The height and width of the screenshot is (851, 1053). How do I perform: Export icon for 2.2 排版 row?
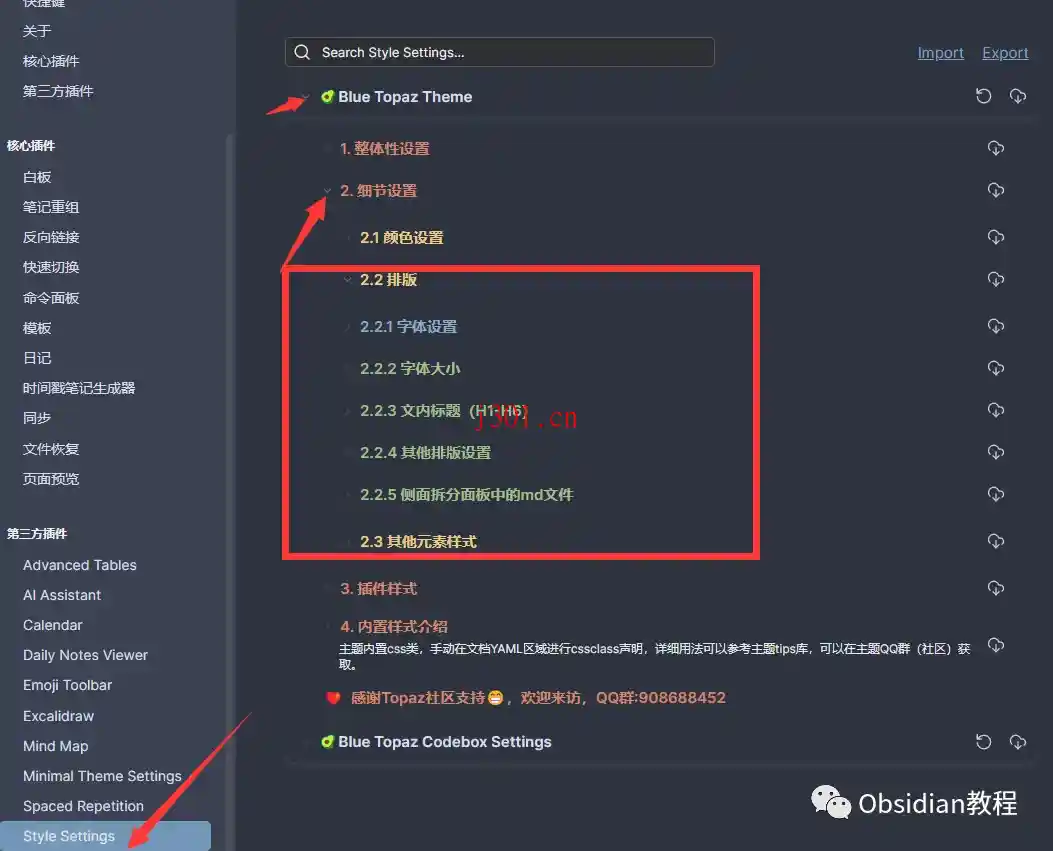(x=995, y=279)
